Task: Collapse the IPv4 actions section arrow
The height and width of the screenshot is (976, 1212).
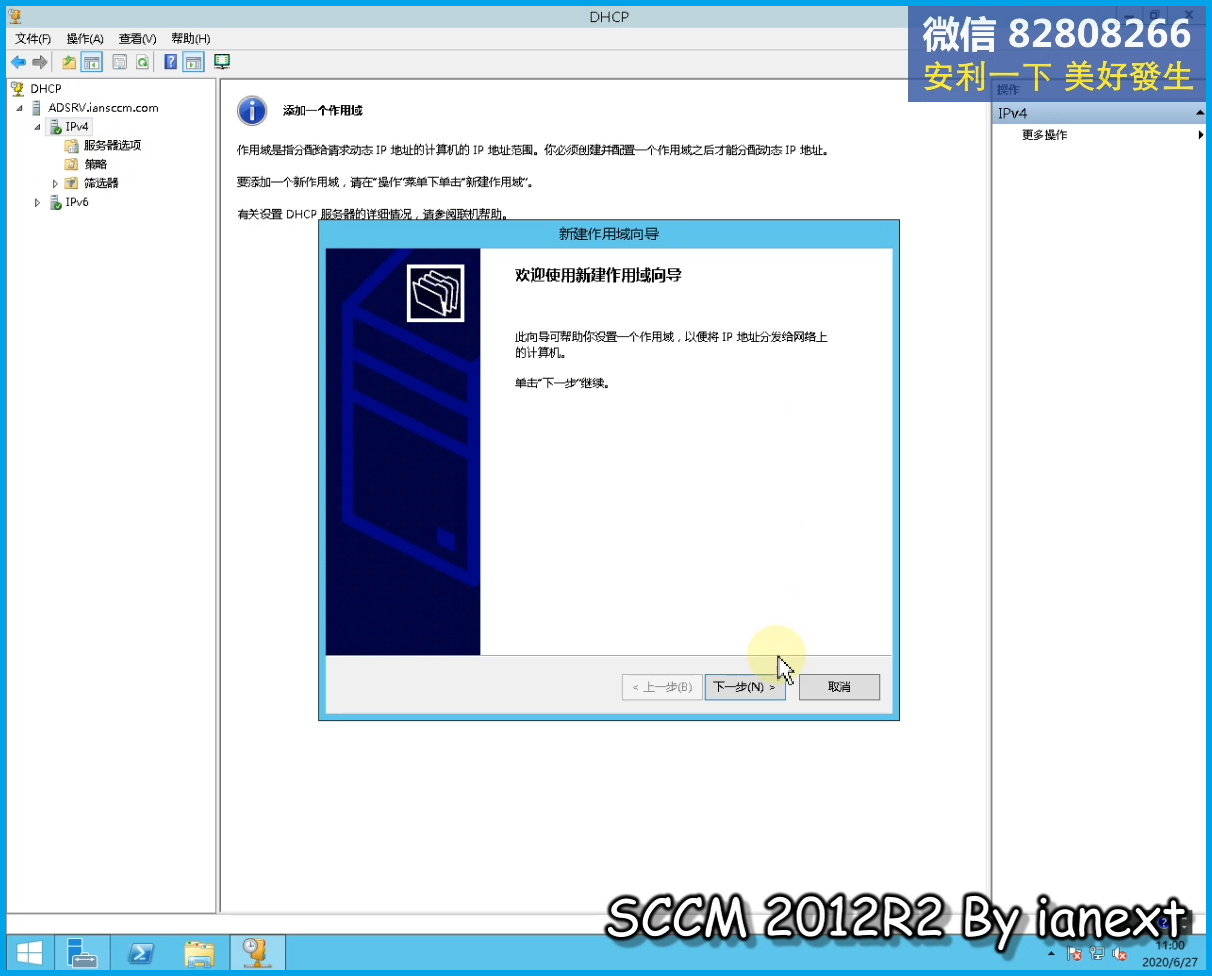Action: coord(1200,113)
